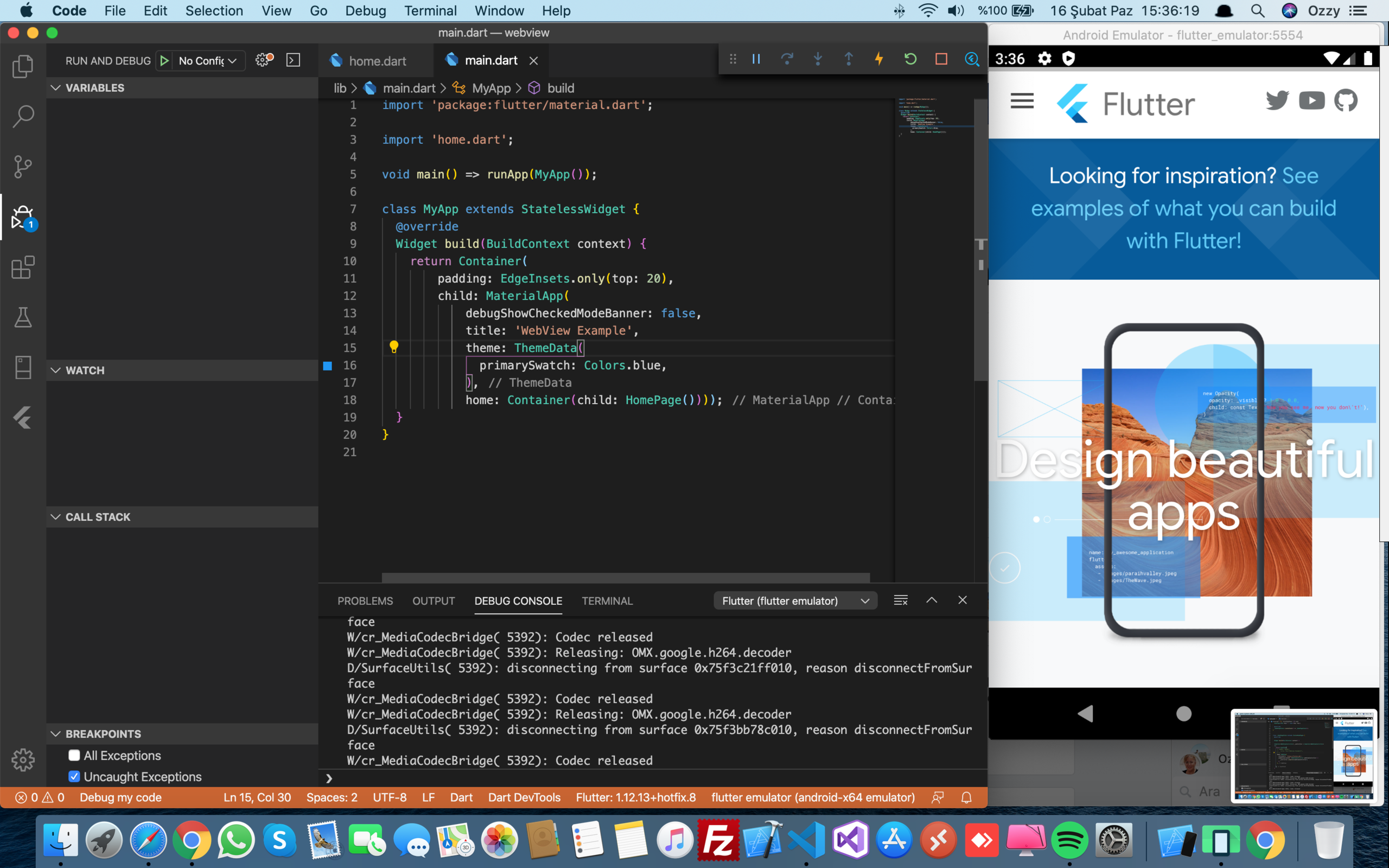Switch to the PROBLEMS panel tab
The height and width of the screenshot is (868, 1389).
(365, 601)
